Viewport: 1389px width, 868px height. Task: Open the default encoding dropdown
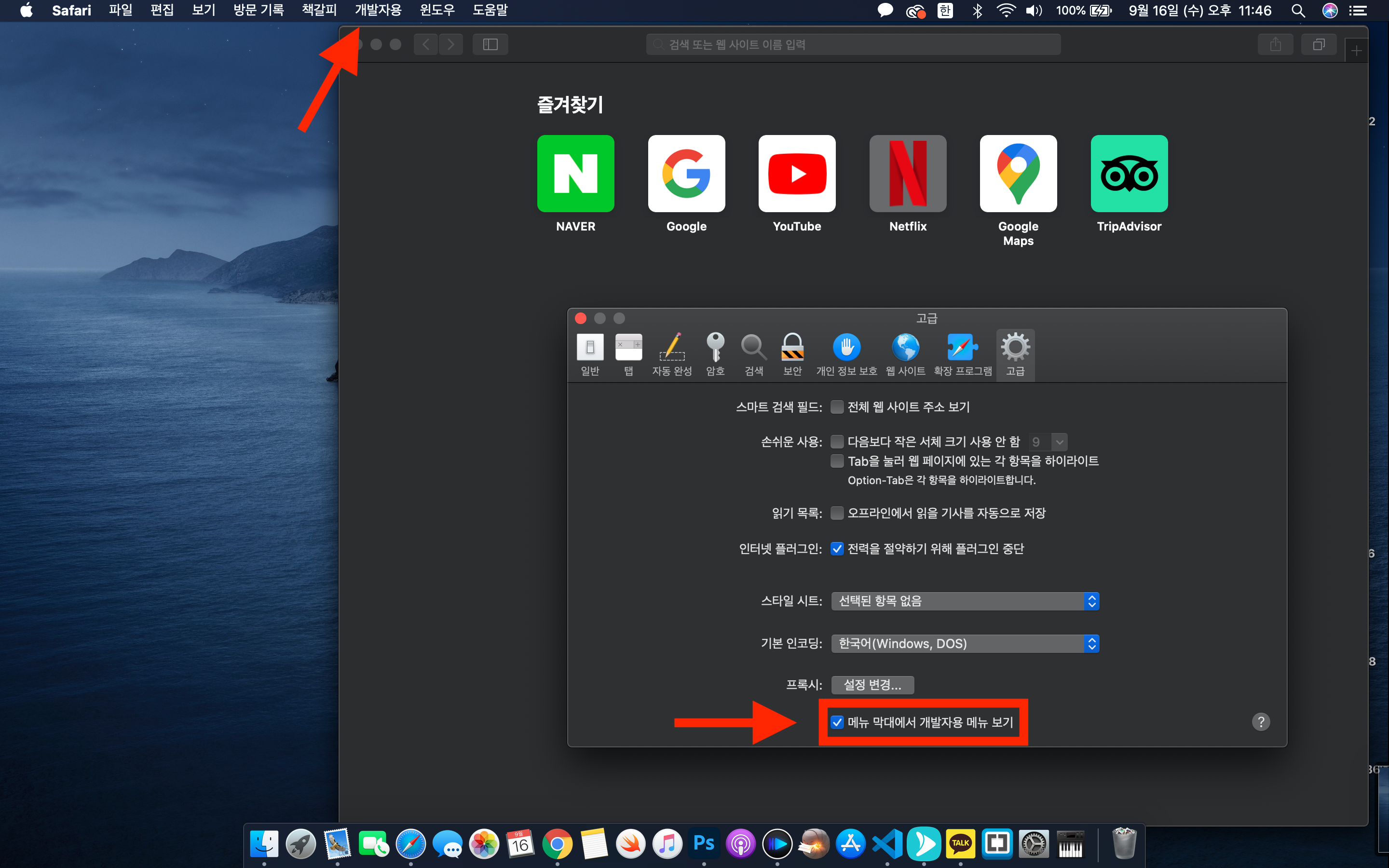click(965, 644)
